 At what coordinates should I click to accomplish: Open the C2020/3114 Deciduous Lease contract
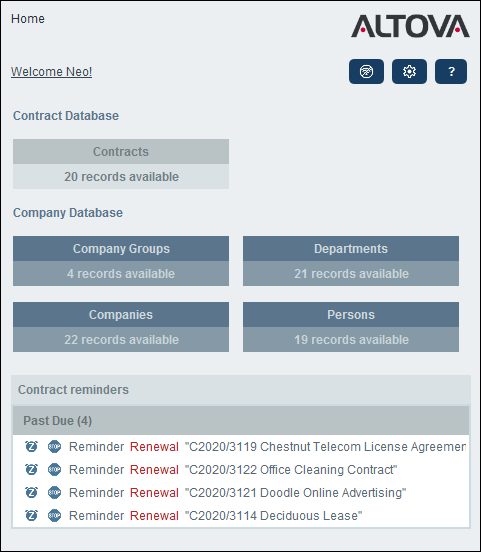274,515
